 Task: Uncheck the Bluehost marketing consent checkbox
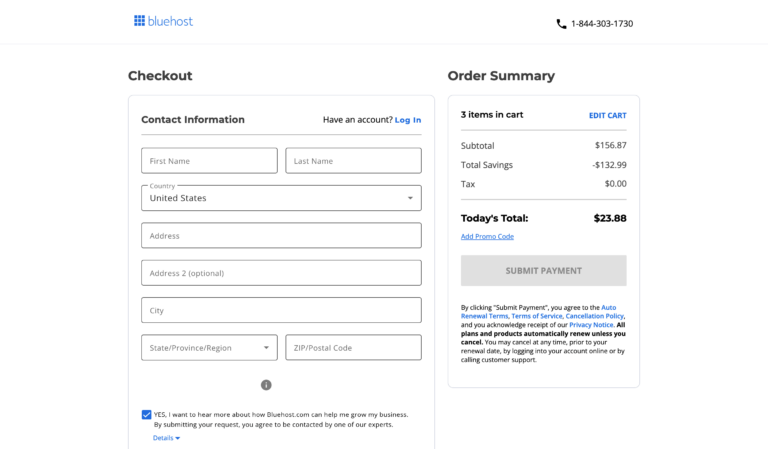[147, 414]
